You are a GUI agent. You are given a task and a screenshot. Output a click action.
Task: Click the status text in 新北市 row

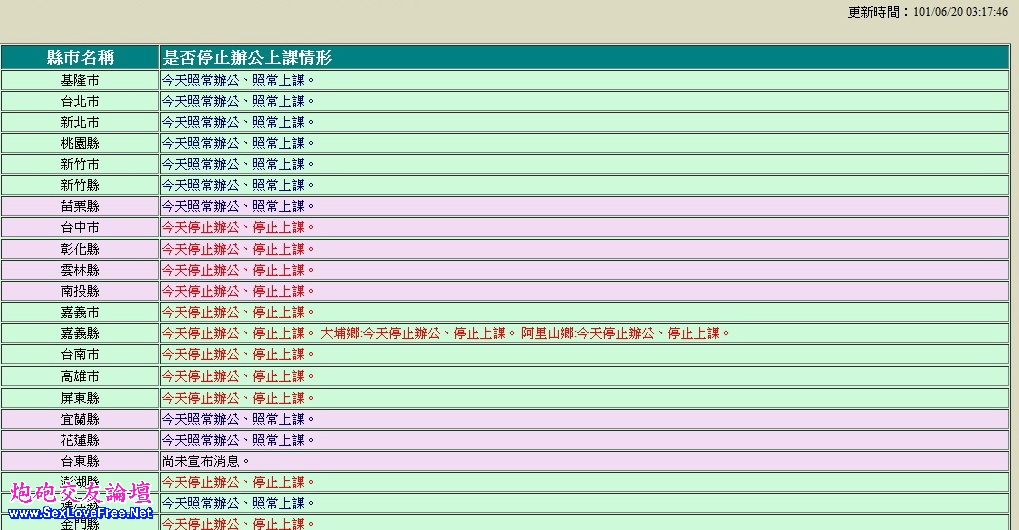coord(238,122)
